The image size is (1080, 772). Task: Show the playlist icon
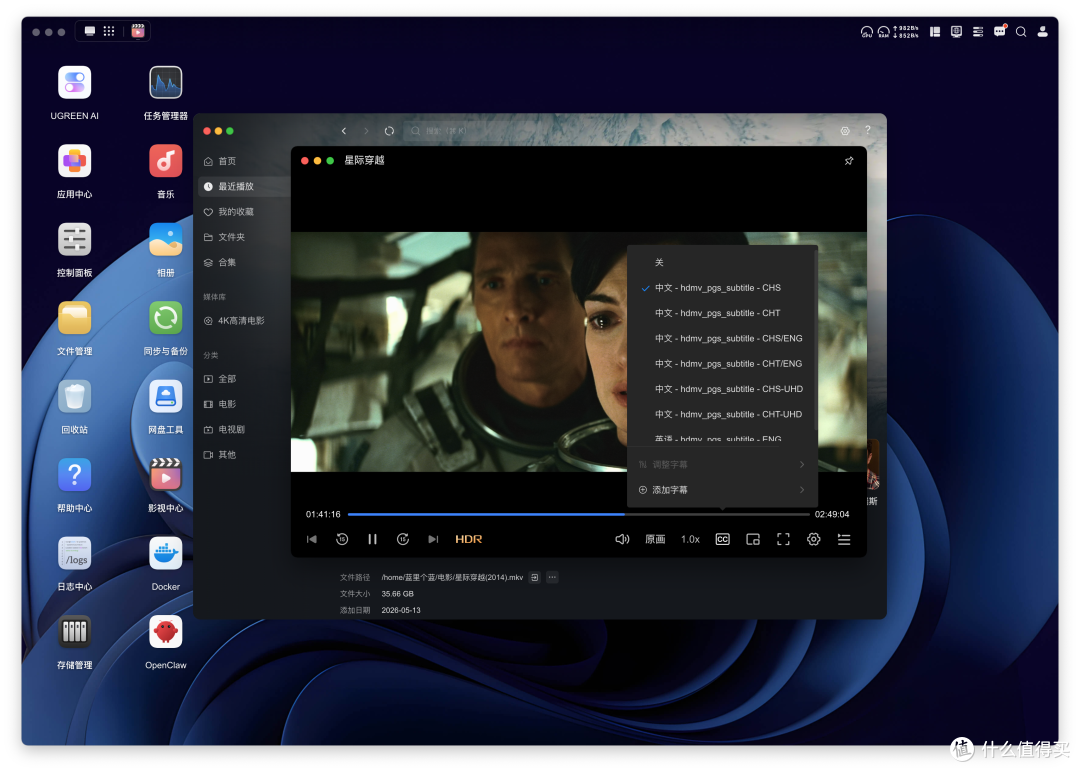click(844, 539)
